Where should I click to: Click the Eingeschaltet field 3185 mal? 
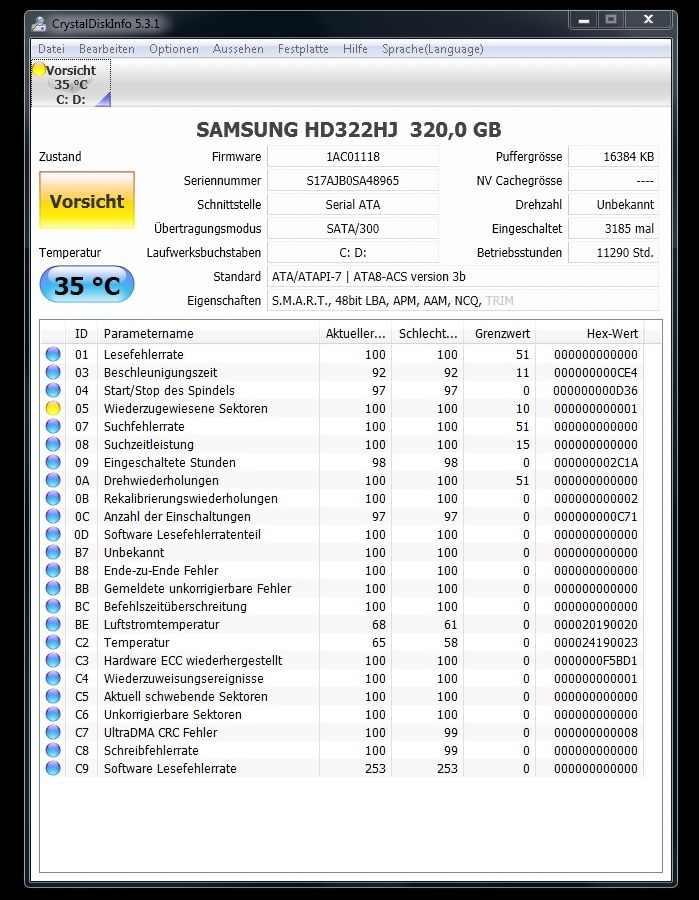pos(613,228)
